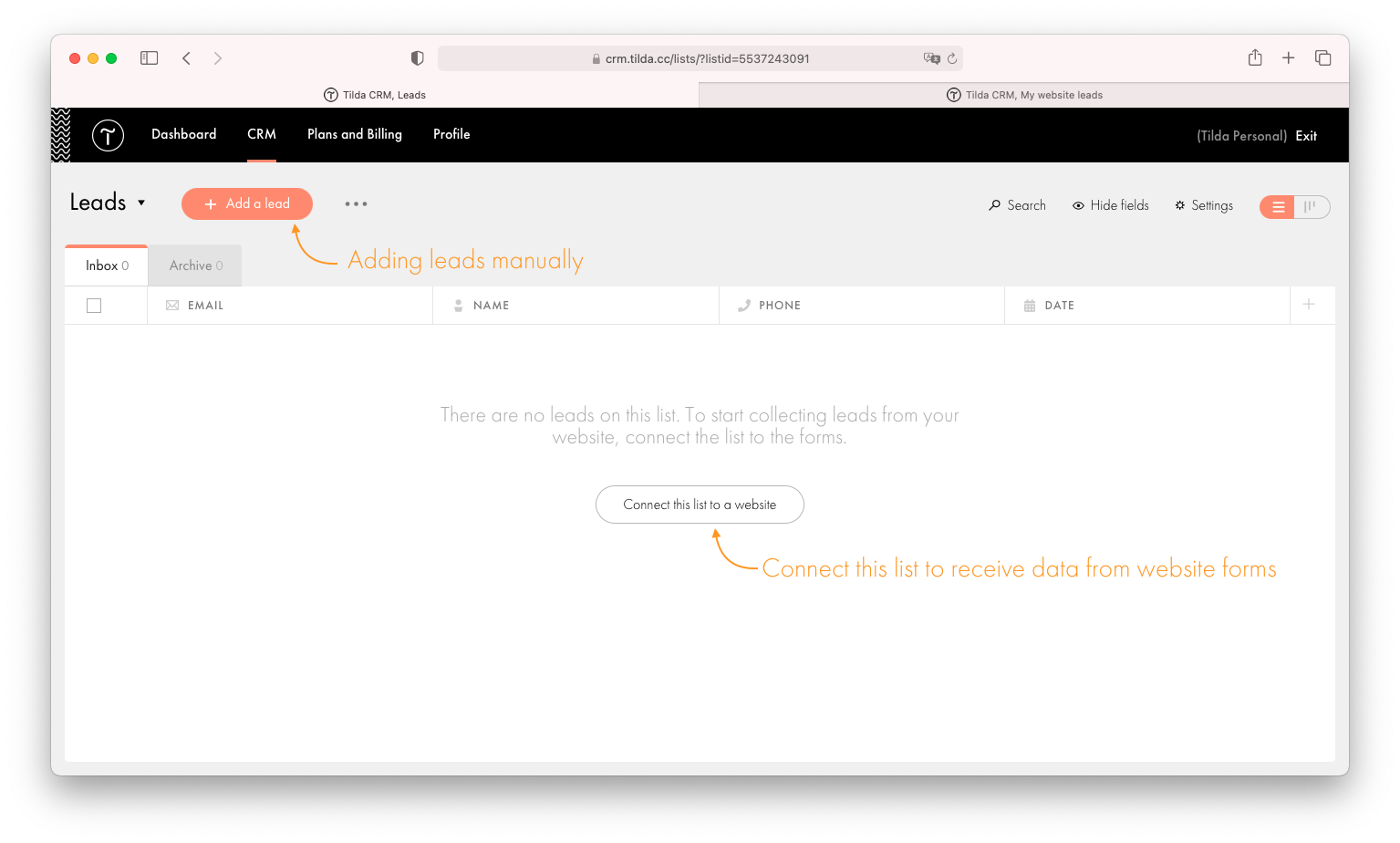Click the PHONE column header
Image resolution: width=1400 pixels, height=843 pixels.
coord(862,306)
